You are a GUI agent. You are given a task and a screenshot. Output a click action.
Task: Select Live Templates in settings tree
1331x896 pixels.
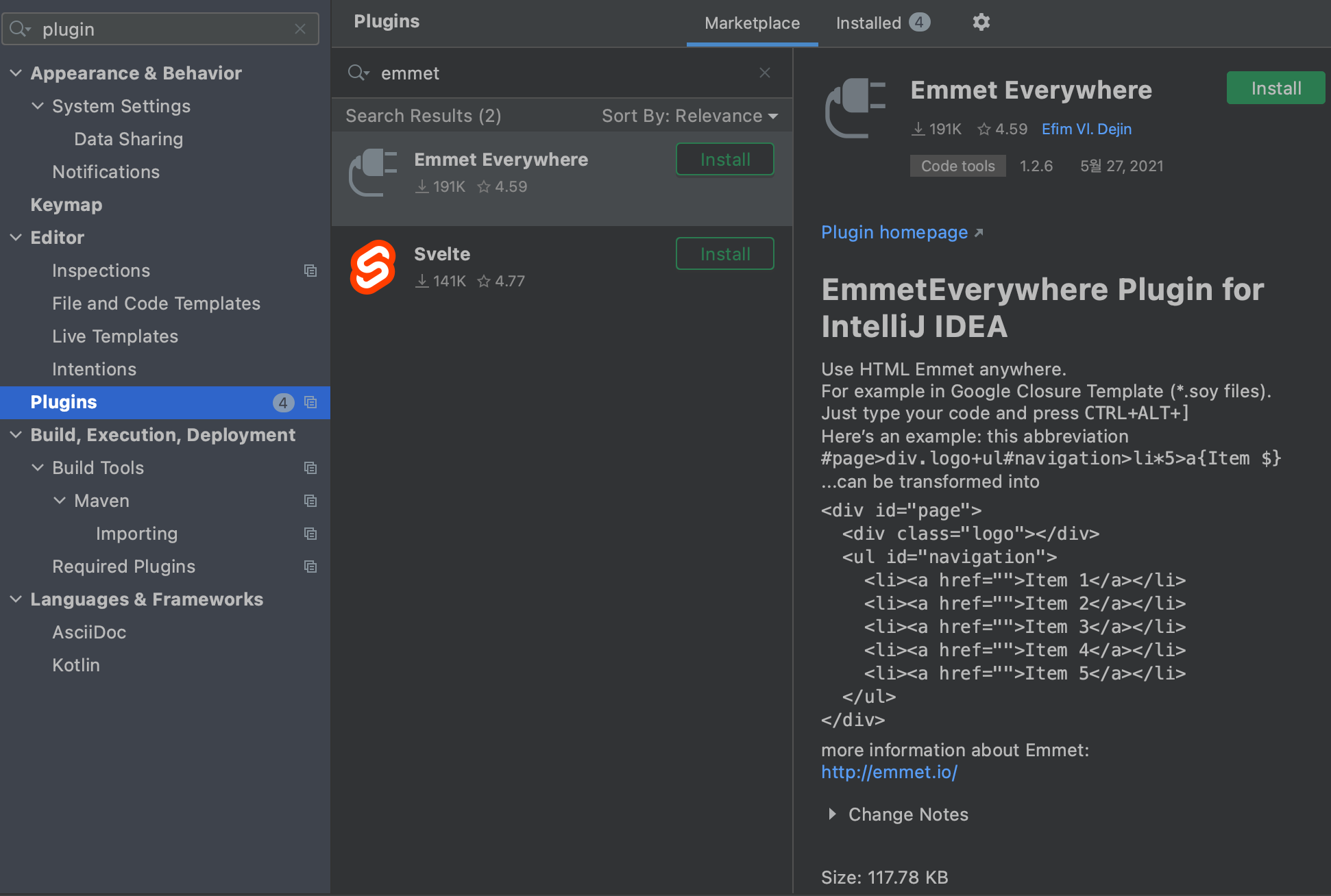(x=115, y=336)
